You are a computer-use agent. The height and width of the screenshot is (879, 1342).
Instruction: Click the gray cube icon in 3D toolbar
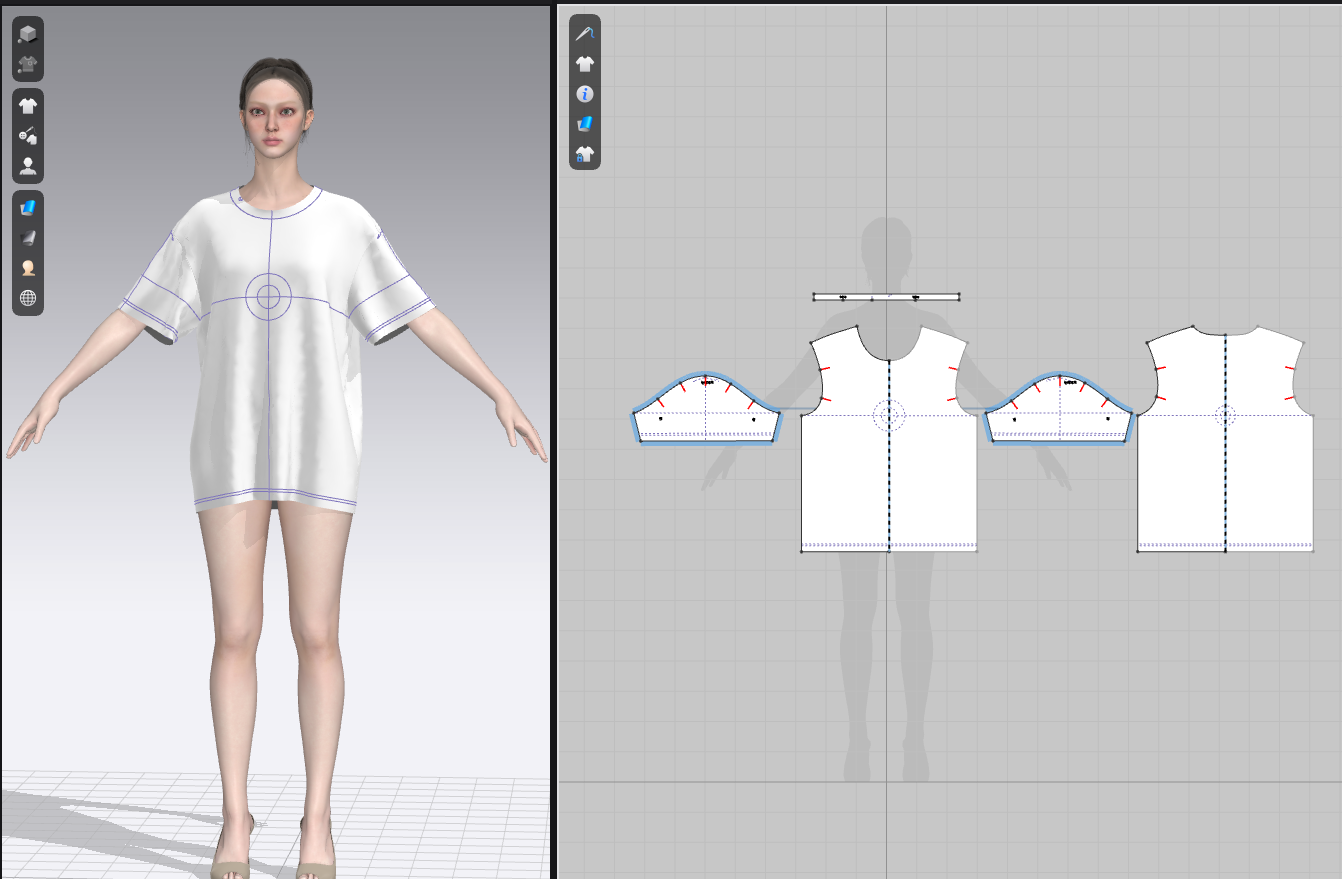28,34
